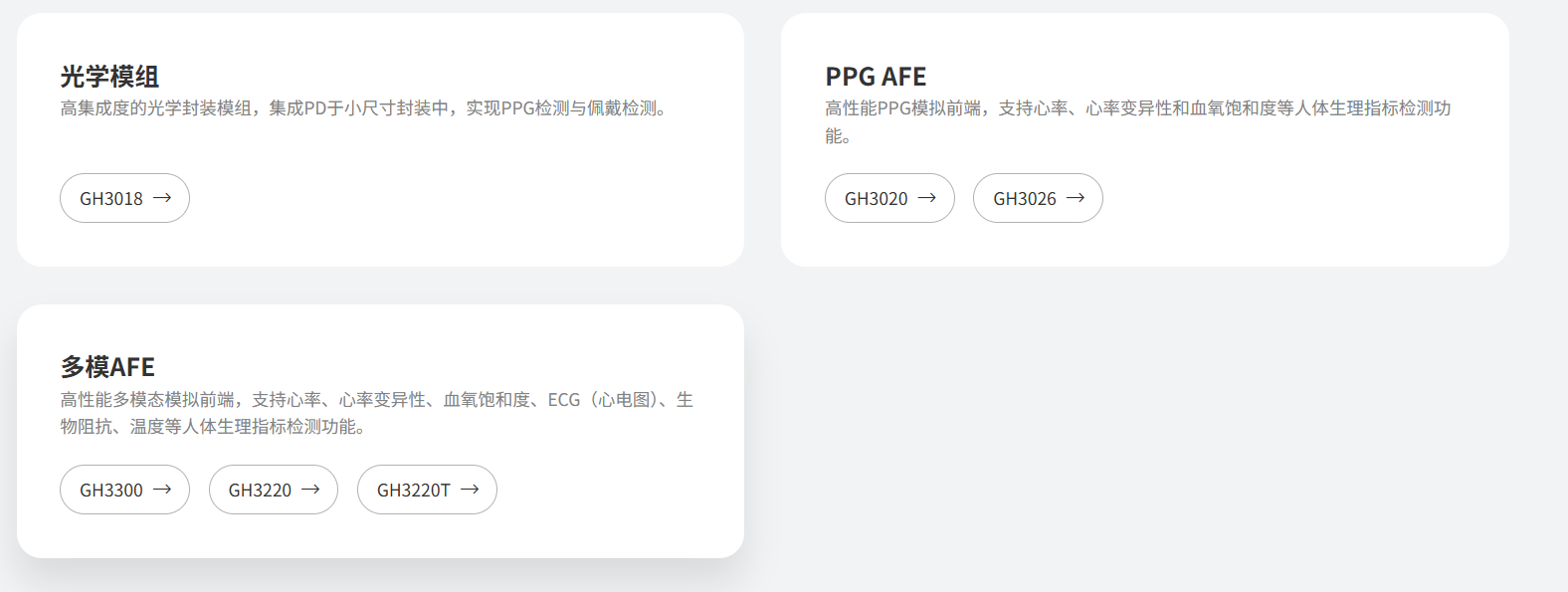
Task: Click the PPG AFE card title
Action: coord(876,77)
